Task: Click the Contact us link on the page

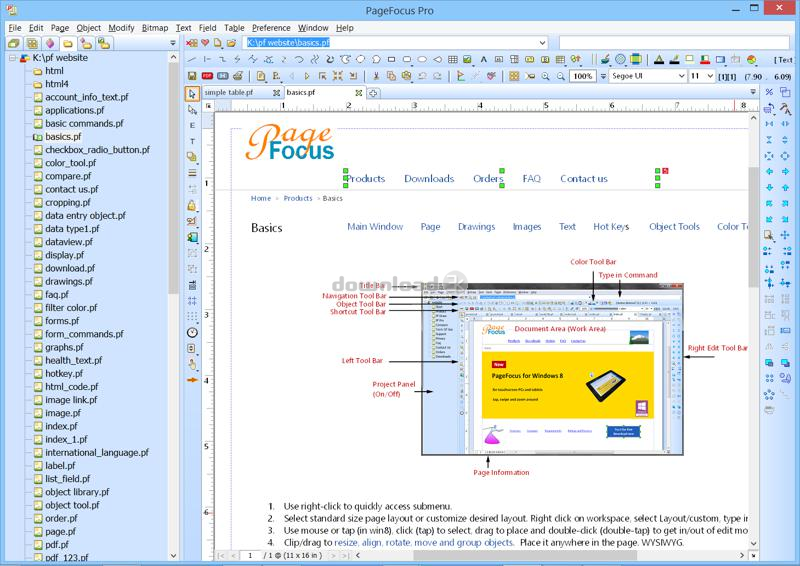Action: coord(584,179)
